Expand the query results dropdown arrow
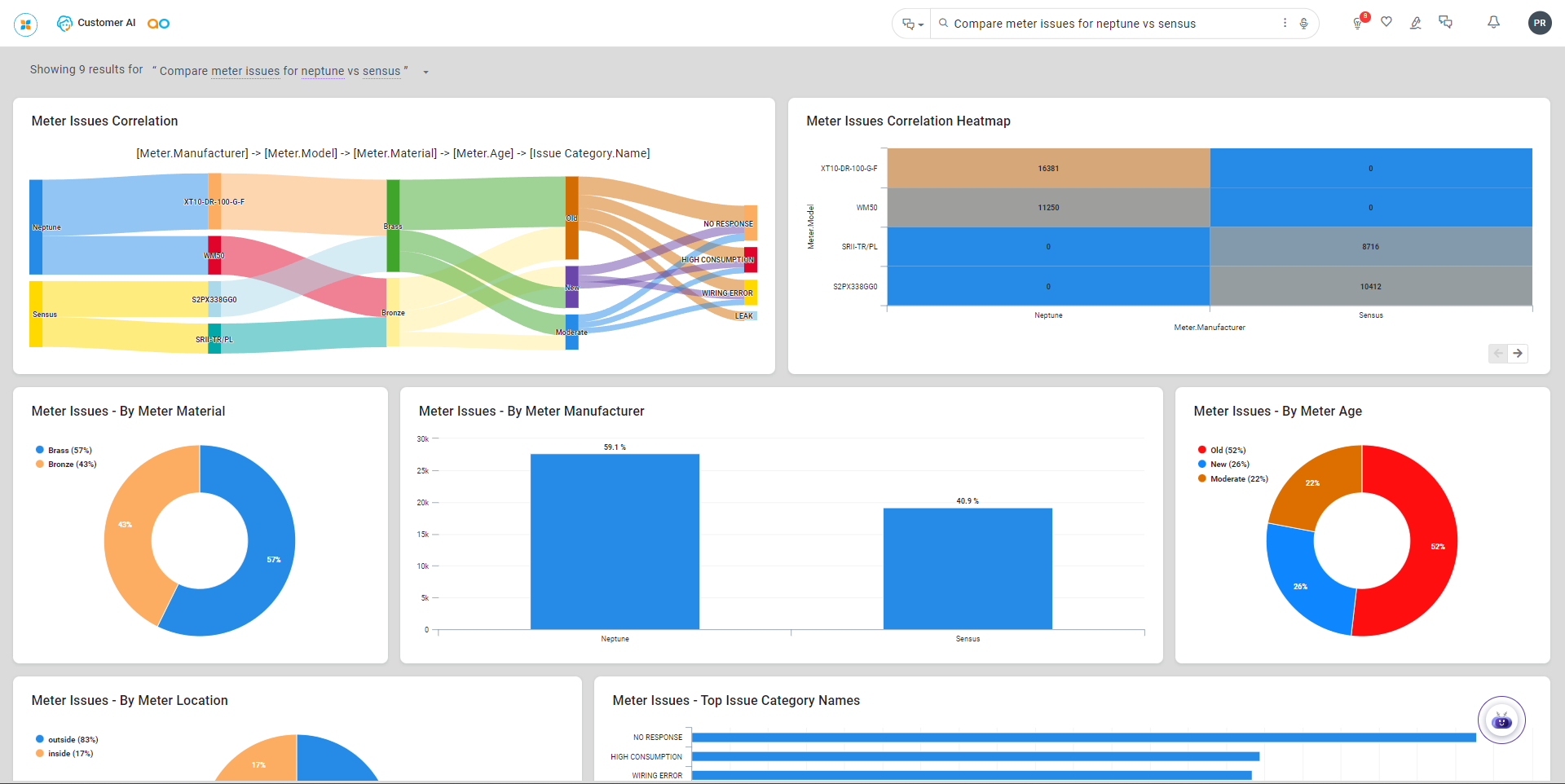1565x784 pixels. tap(425, 72)
